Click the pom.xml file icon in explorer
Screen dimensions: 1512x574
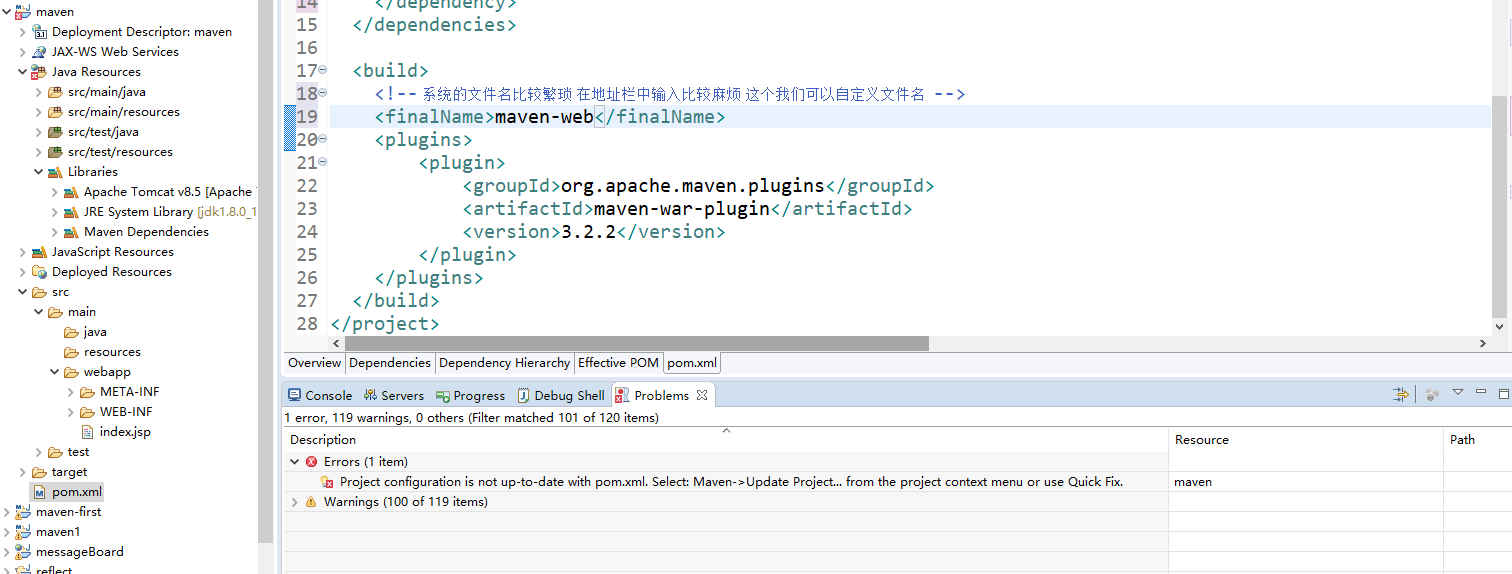(39, 492)
